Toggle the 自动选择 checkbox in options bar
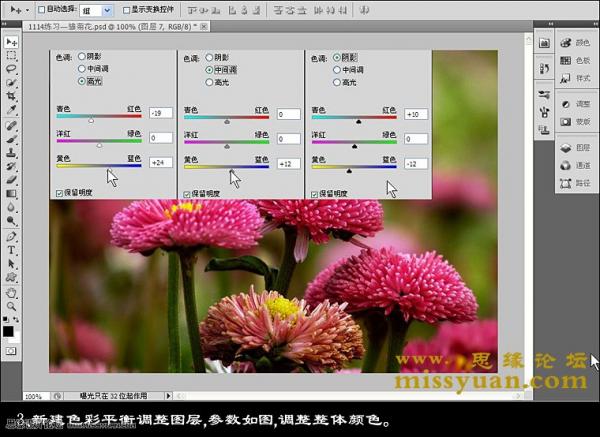The height and width of the screenshot is (437, 600). tap(41, 9)
